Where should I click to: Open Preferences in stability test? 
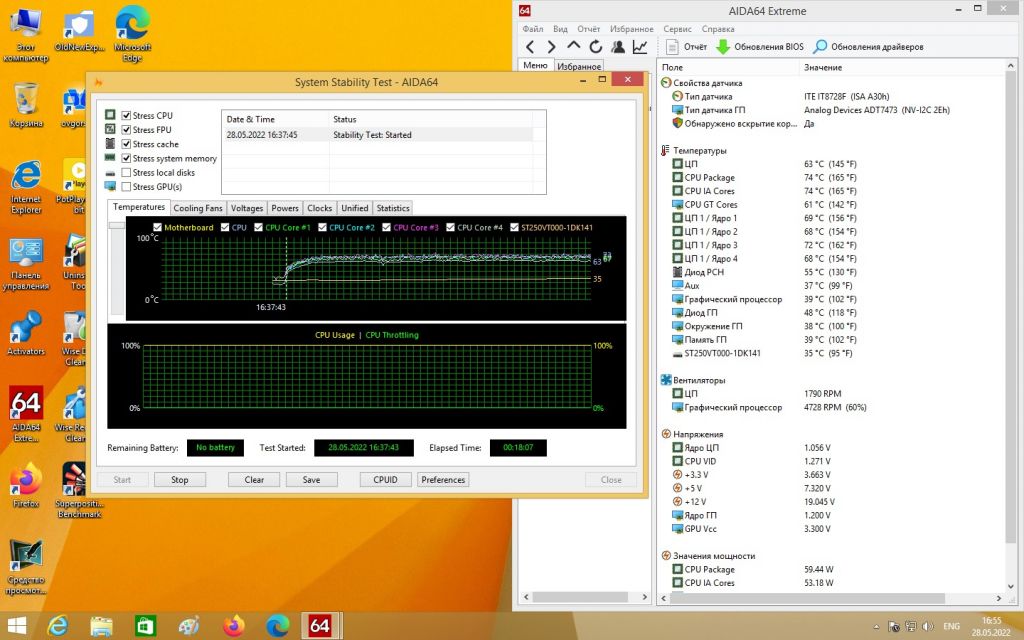coord(443,480)
